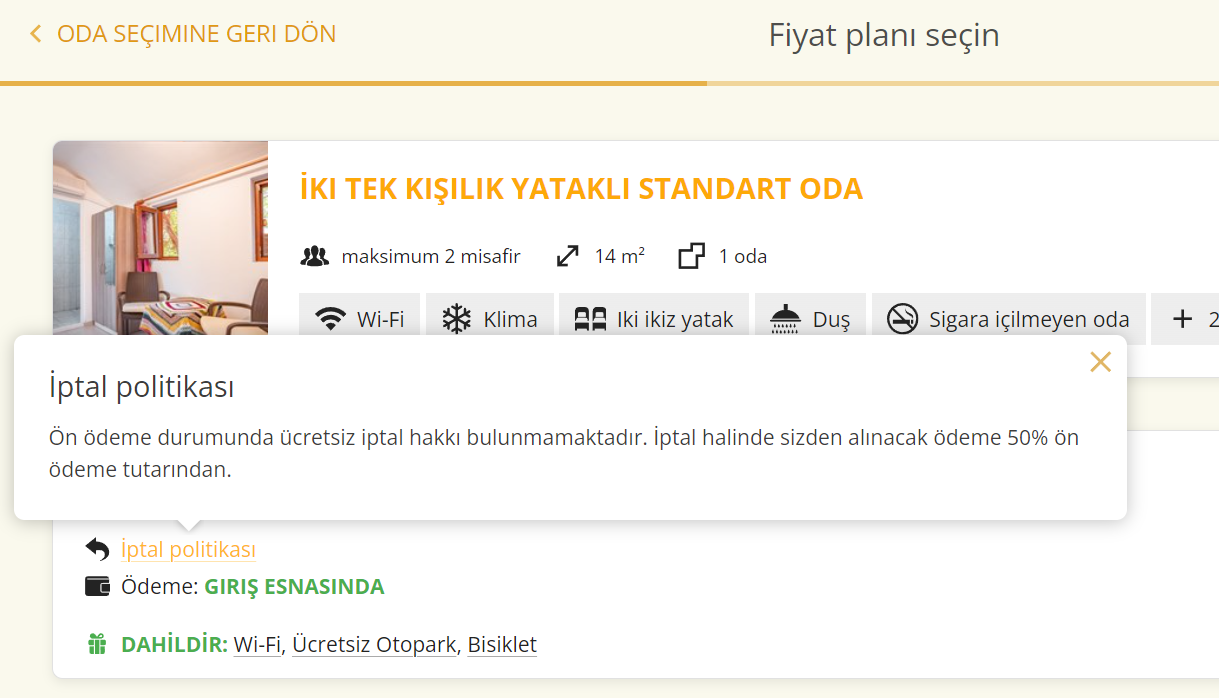Click the 1 oda text

(743, 256)
